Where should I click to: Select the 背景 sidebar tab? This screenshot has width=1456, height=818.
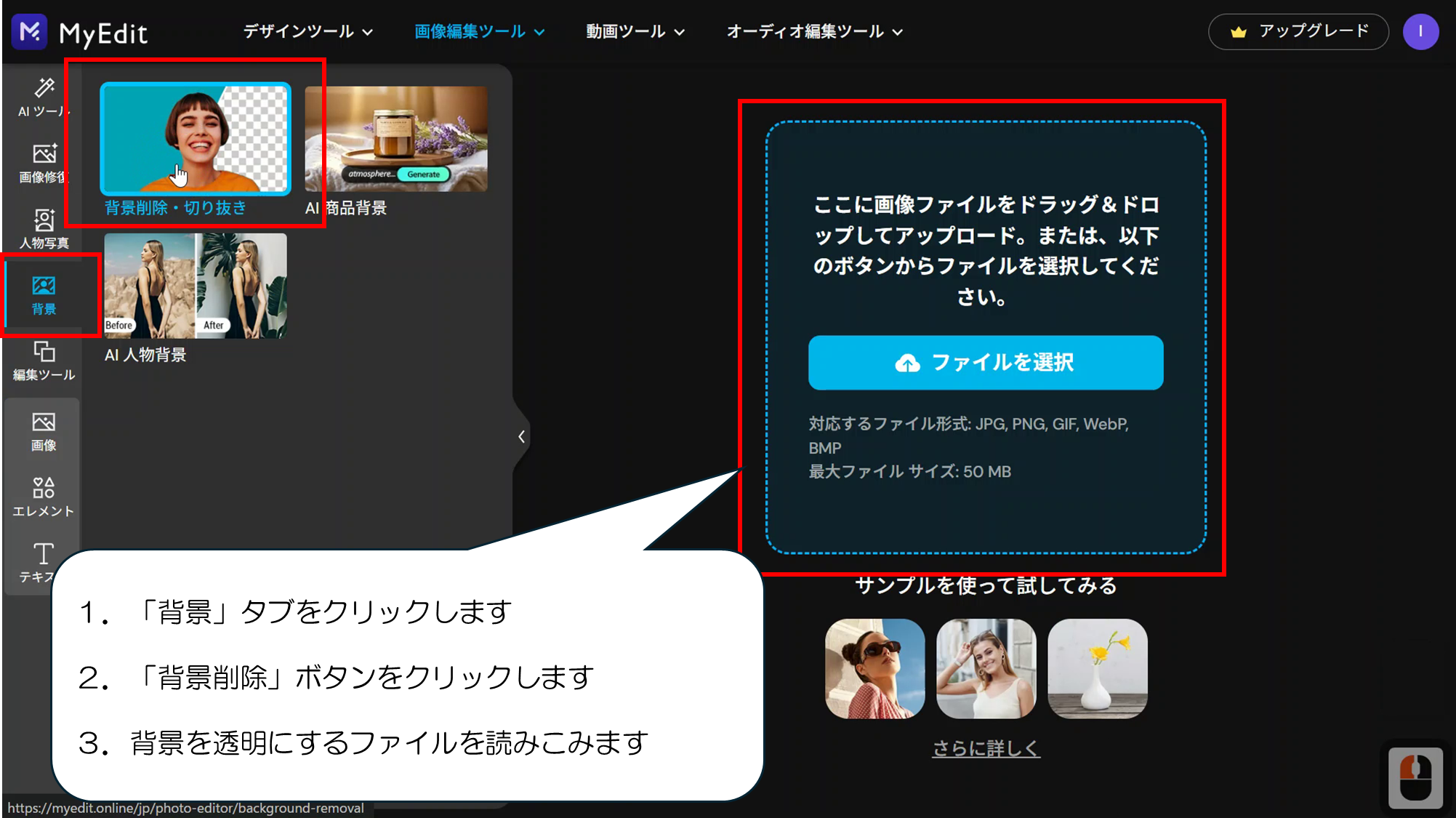(44, 295)
